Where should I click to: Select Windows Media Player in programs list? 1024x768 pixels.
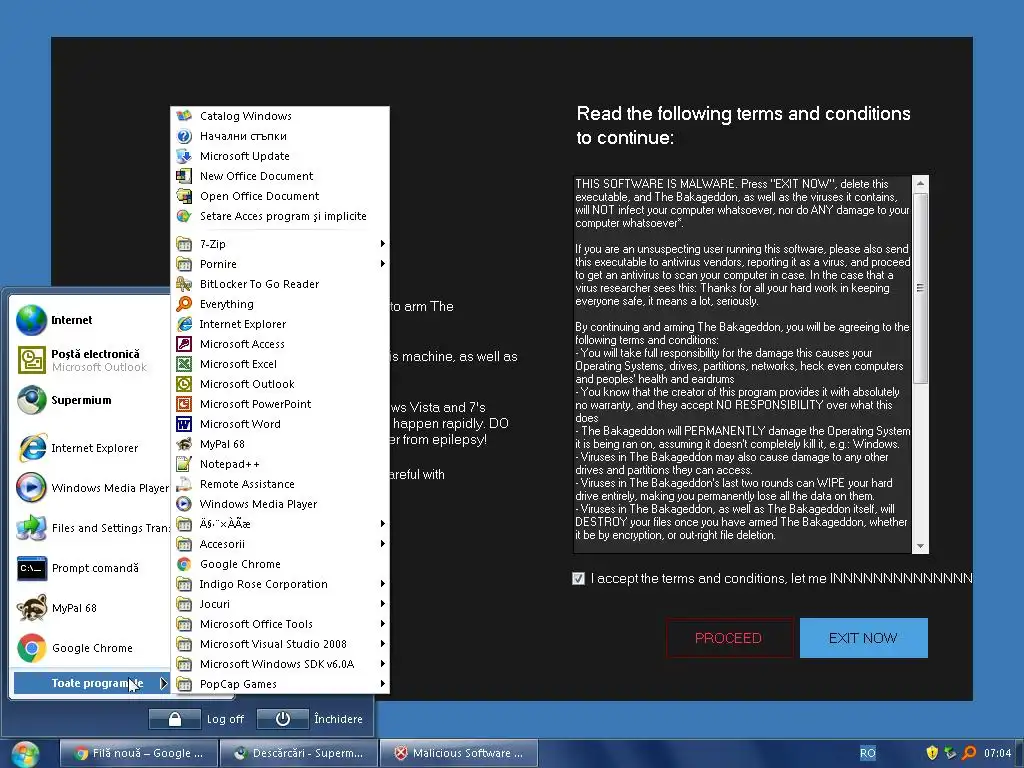[281, 504]
